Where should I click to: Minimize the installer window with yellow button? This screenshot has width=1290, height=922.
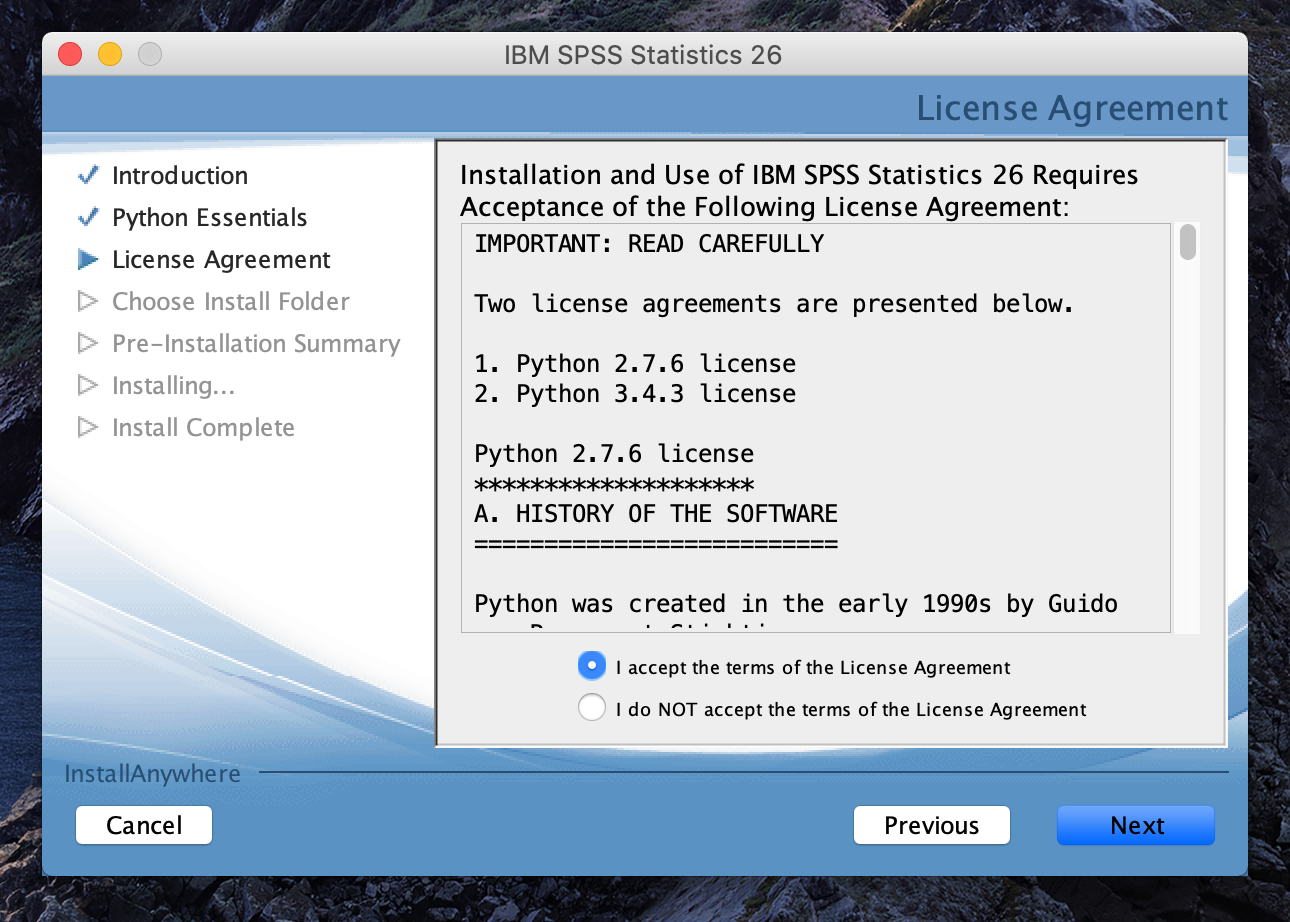click(x=110, y=54)
